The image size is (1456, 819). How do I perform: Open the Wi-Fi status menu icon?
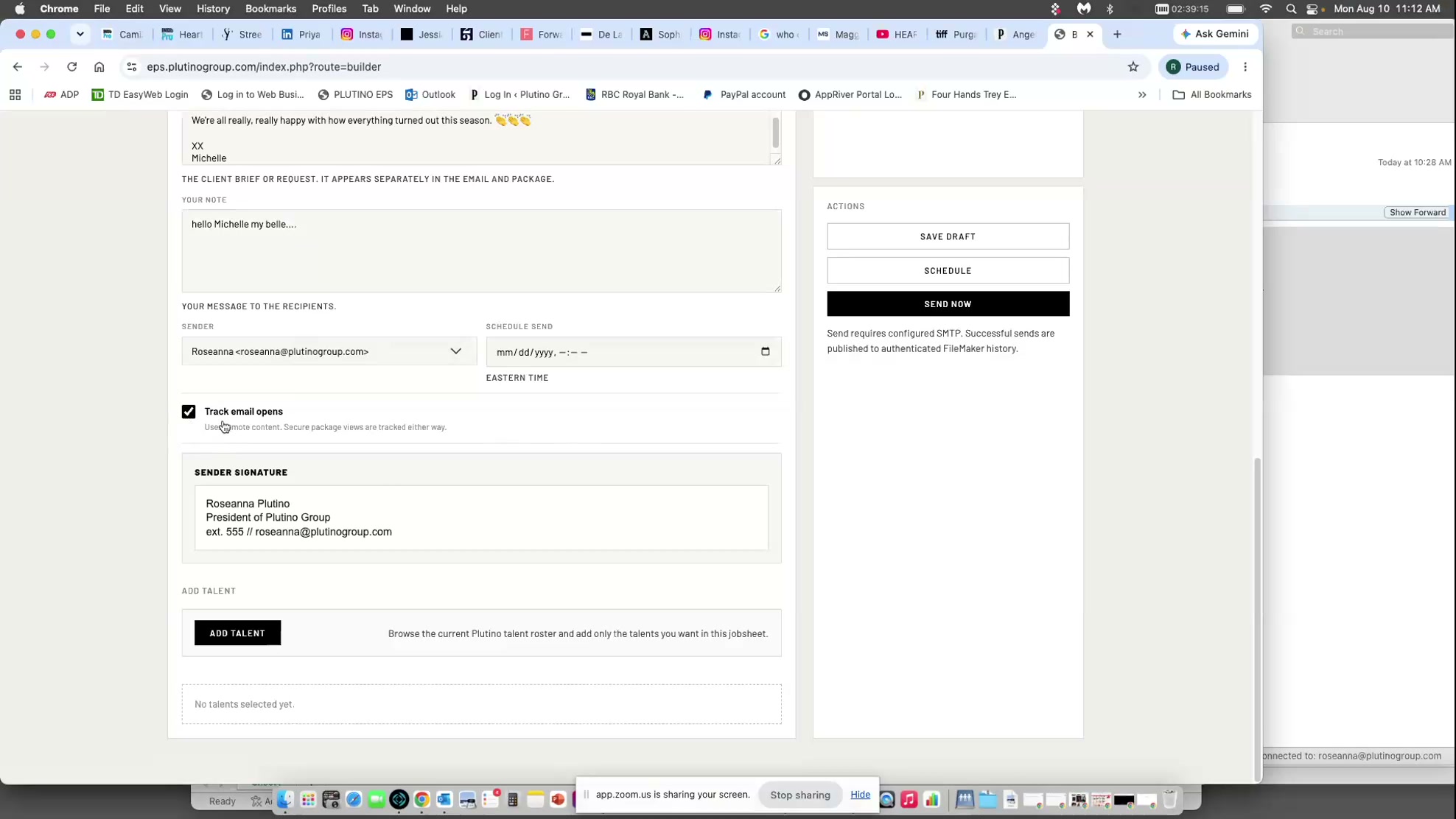pyautogui.click(x=1265, y=9)
